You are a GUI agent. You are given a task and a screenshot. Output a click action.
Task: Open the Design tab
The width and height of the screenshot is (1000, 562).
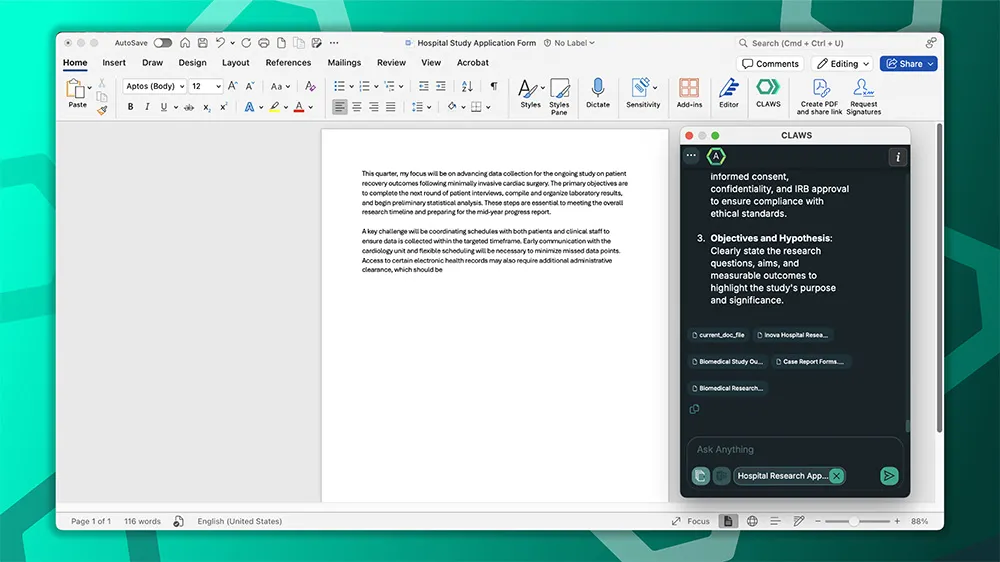(x=192, y=63)
